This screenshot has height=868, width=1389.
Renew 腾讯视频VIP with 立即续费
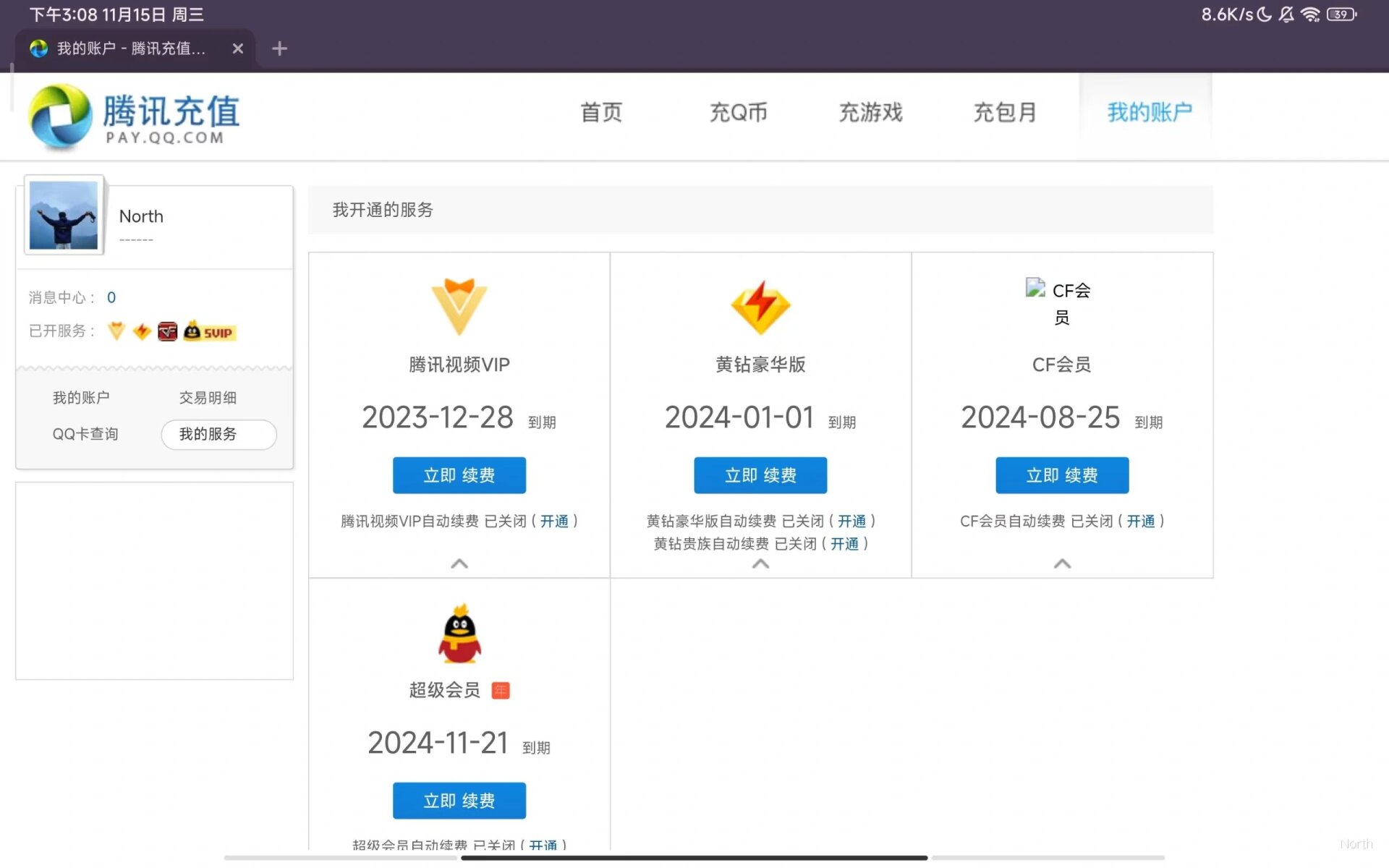459,475
